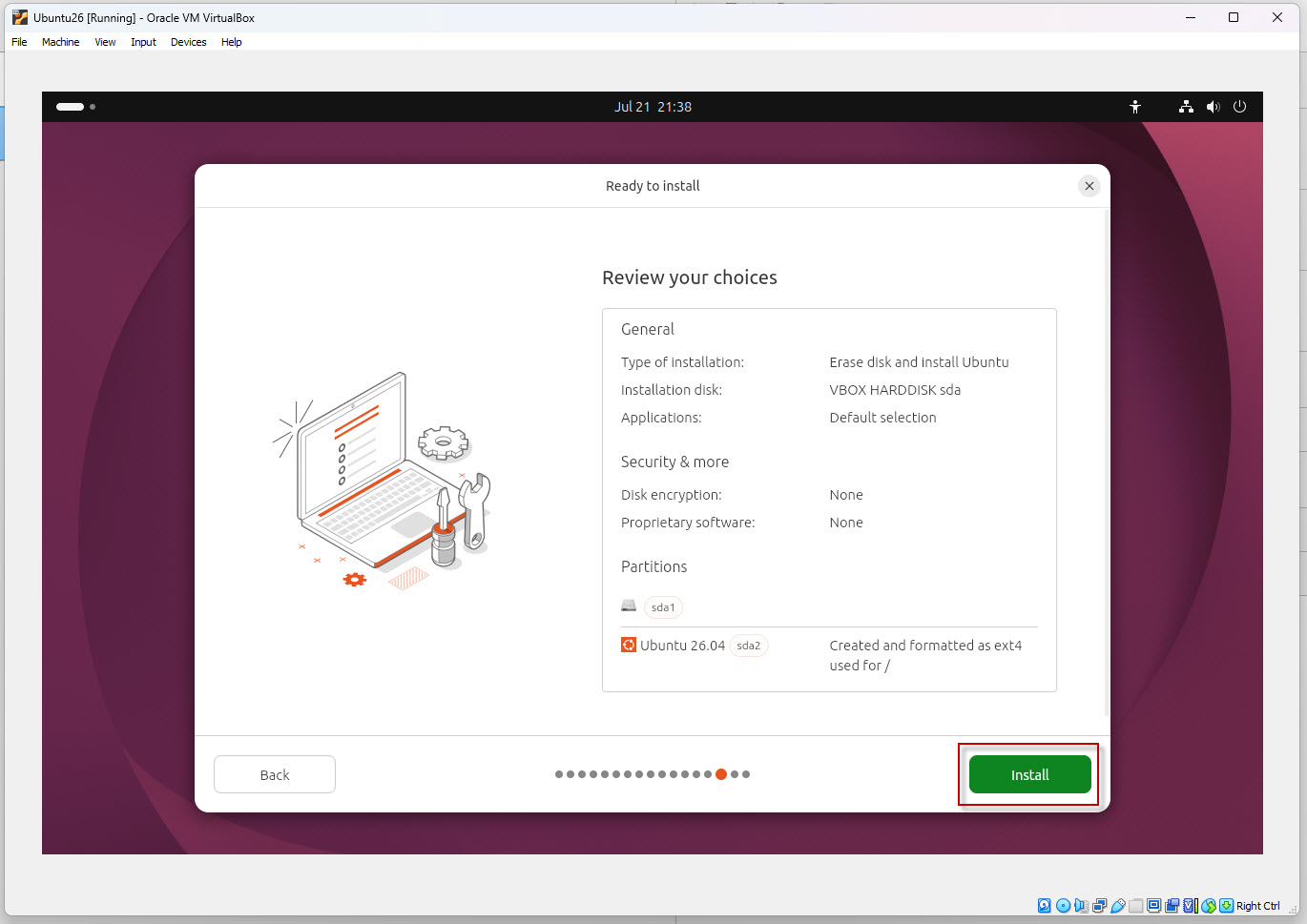Minimize the VirtualBox window
The width and height of the screenshot is (1307, 924).
pyautogui.click(x=1190, y=17)
